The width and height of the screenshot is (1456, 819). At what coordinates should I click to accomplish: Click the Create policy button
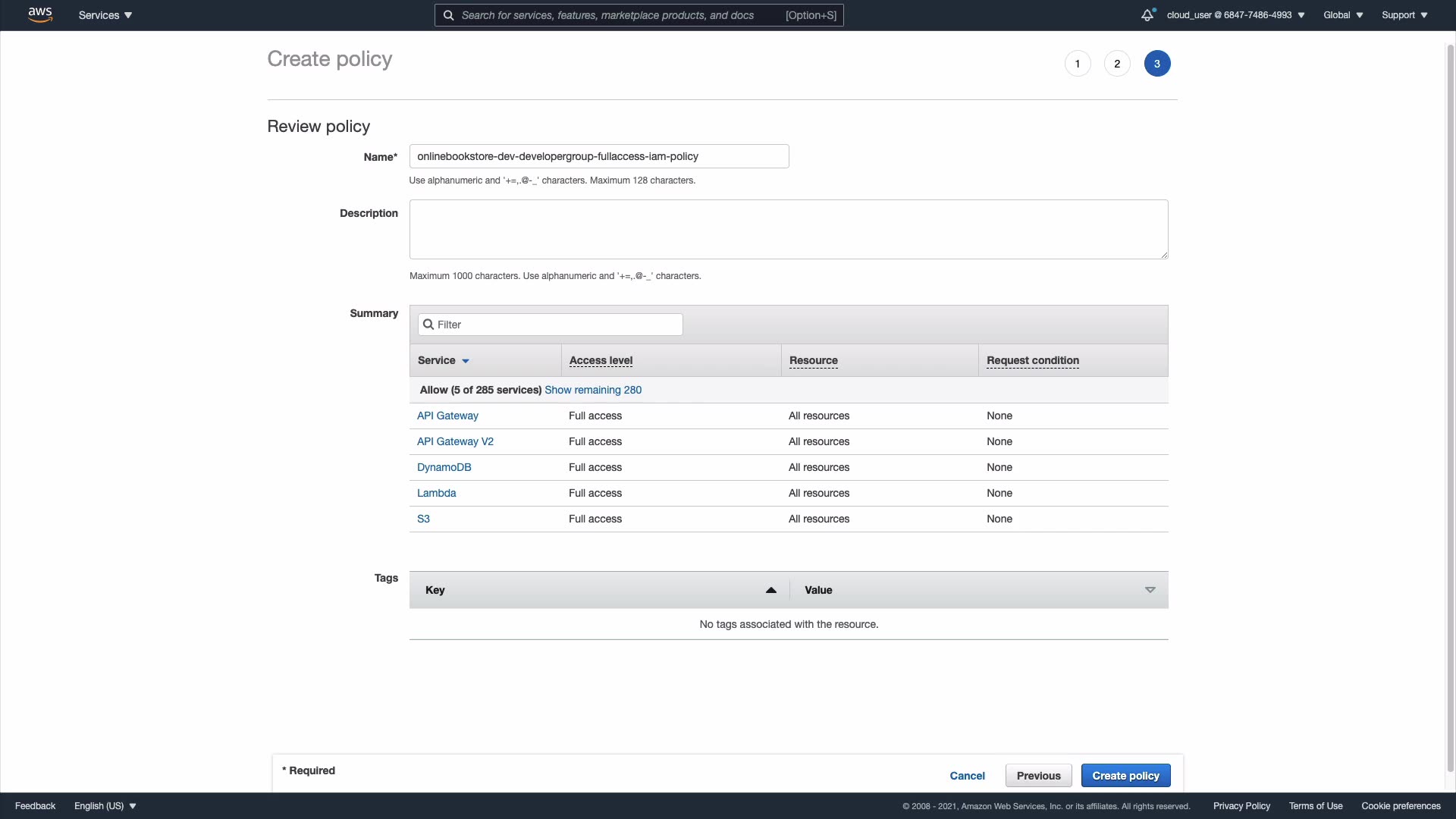click(x=1125, y=776)
